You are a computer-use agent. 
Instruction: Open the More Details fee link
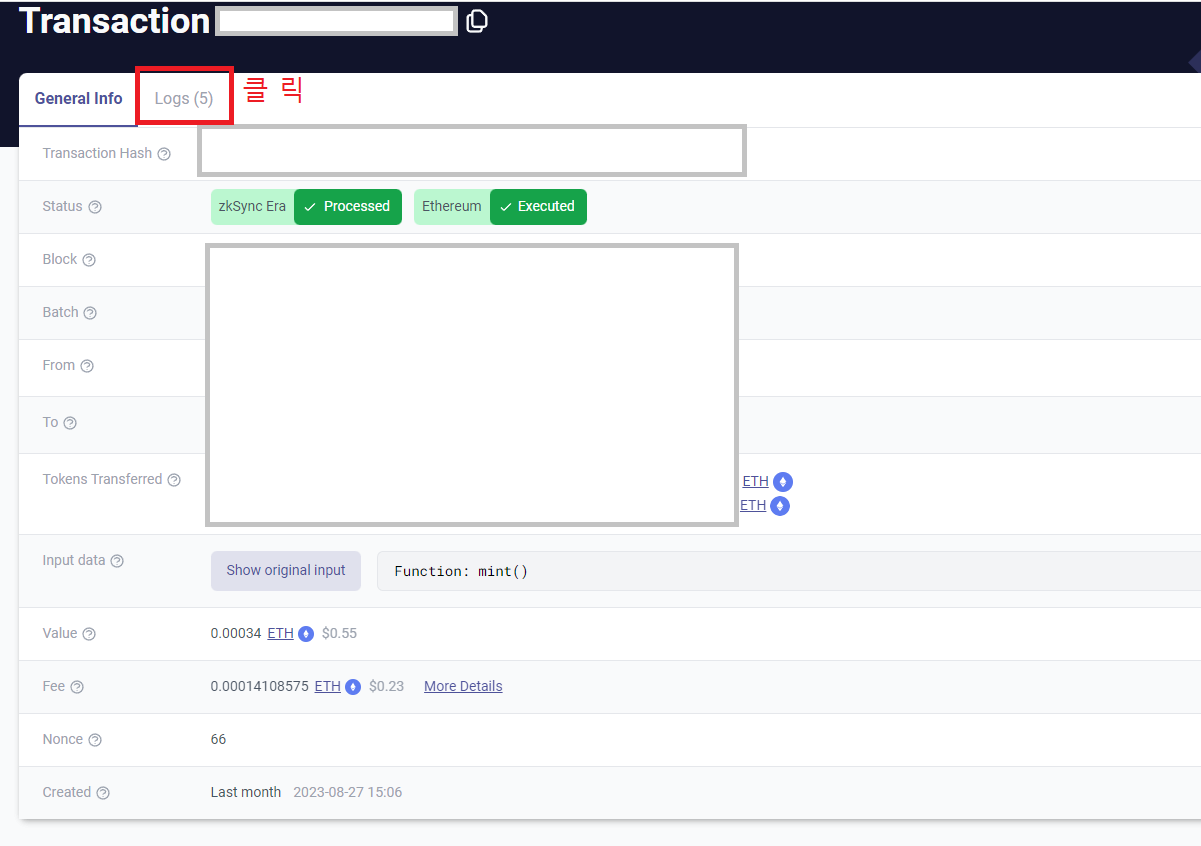tap(463, 686)
